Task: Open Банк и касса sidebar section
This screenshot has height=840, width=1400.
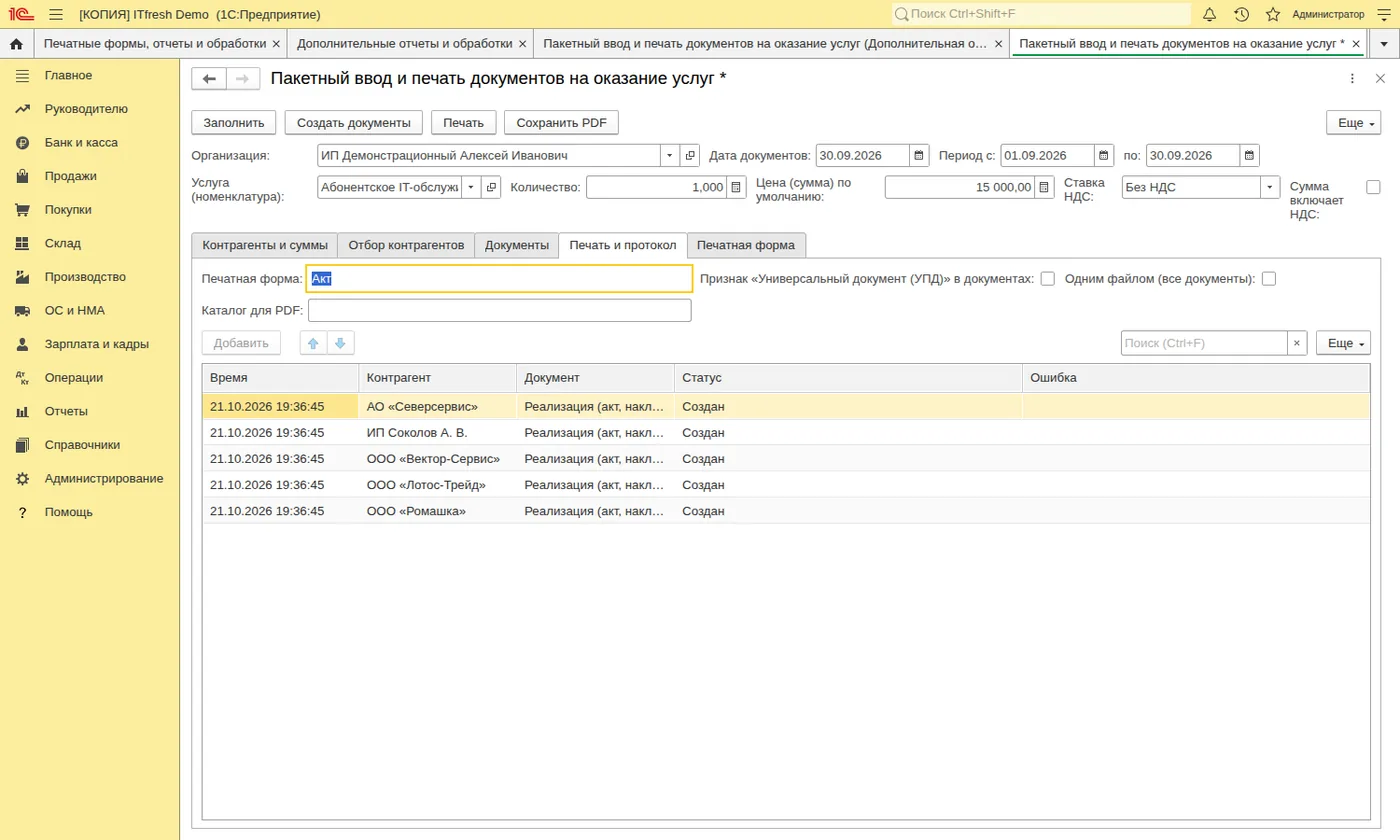Action: click(x=81, y=142)
